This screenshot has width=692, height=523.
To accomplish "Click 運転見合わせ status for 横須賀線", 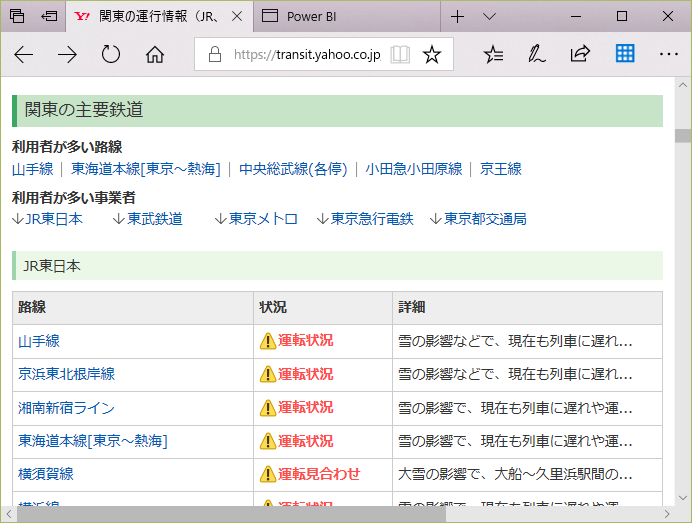I will 319,474.
